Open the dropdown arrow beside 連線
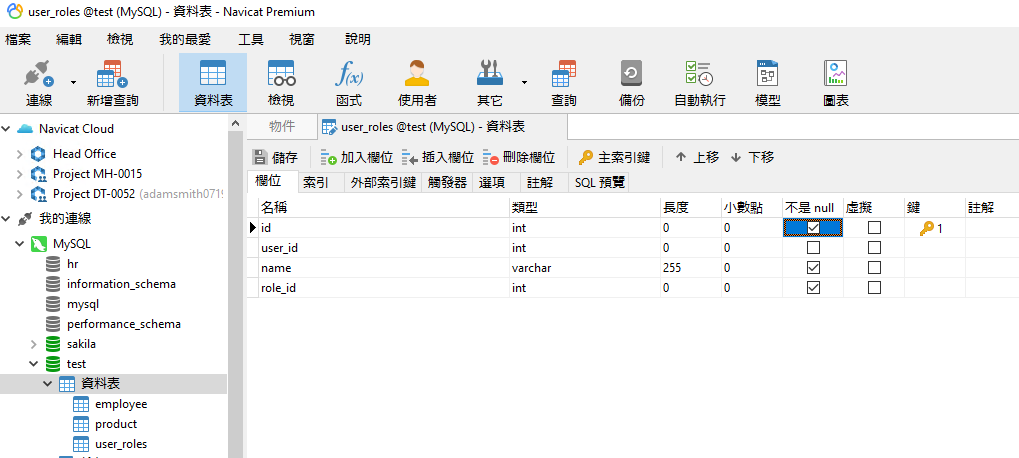 pyautogui.click(x=73, y=83)
